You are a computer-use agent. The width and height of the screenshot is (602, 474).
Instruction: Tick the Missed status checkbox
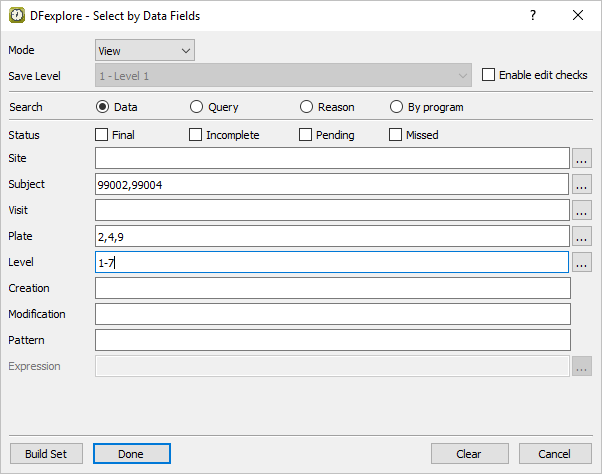(x=396, y=135)
